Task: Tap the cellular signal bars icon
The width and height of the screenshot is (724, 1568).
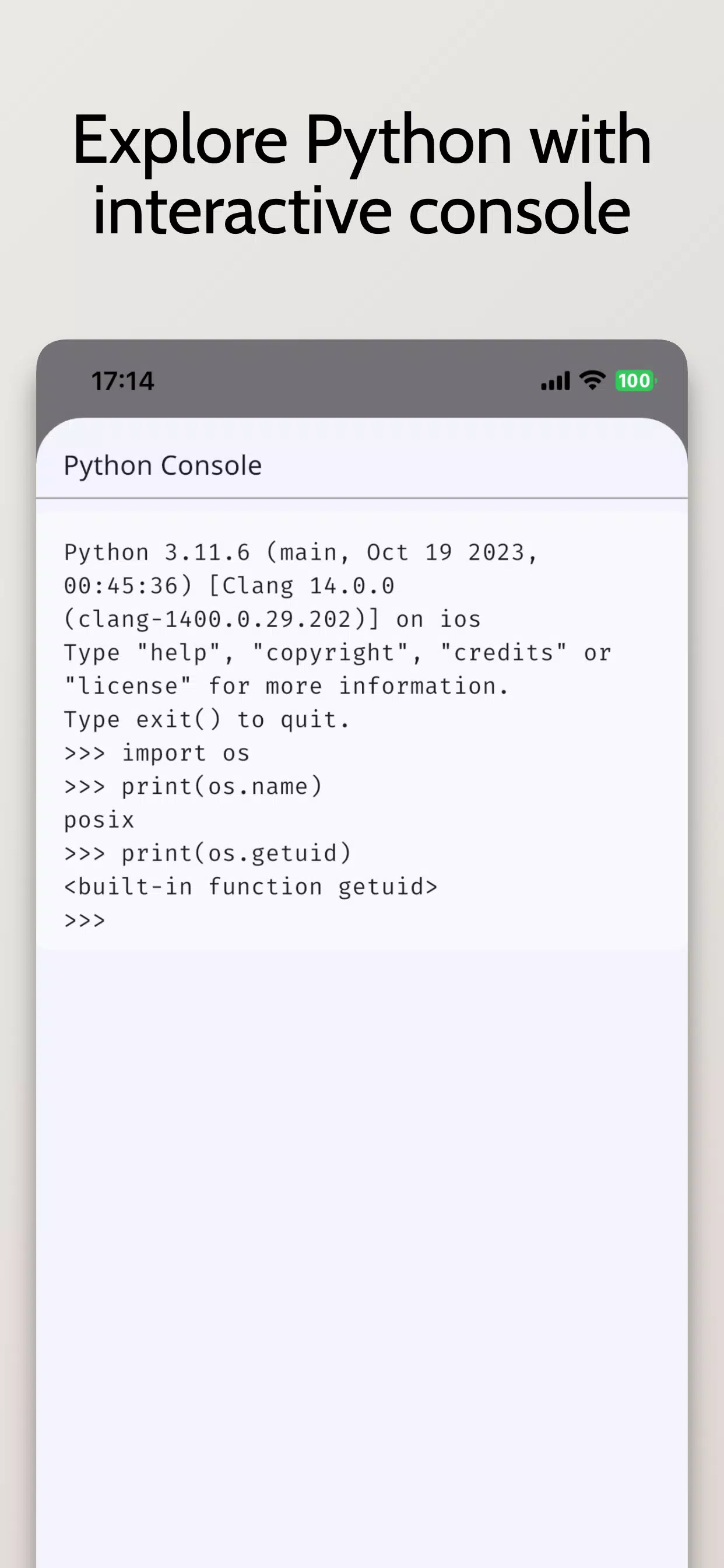Action: [556, 381]
